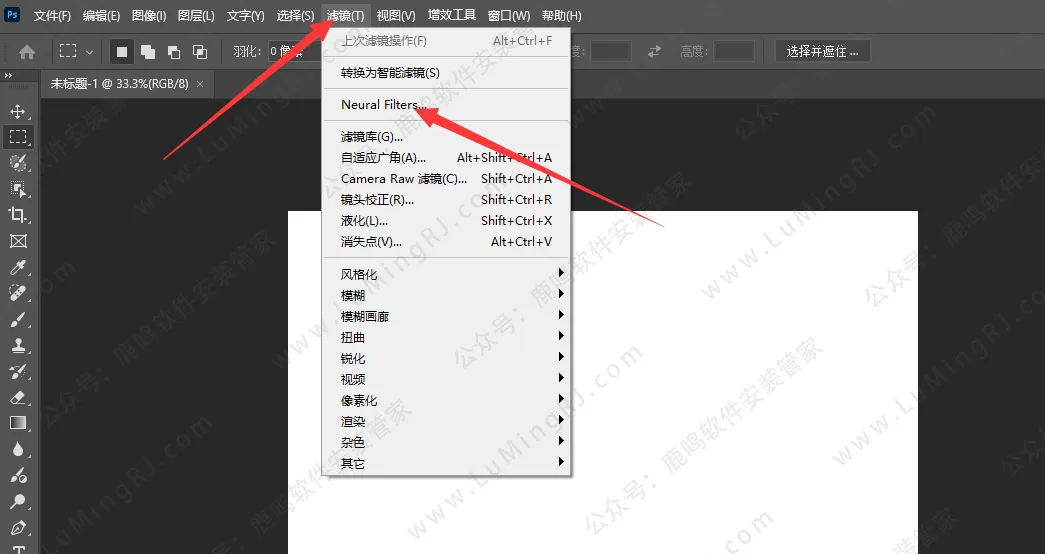The height and width of the screenshot is (554, 1045).
Task: Open 液化(L)... liquify filter
Action: [446, 221]
